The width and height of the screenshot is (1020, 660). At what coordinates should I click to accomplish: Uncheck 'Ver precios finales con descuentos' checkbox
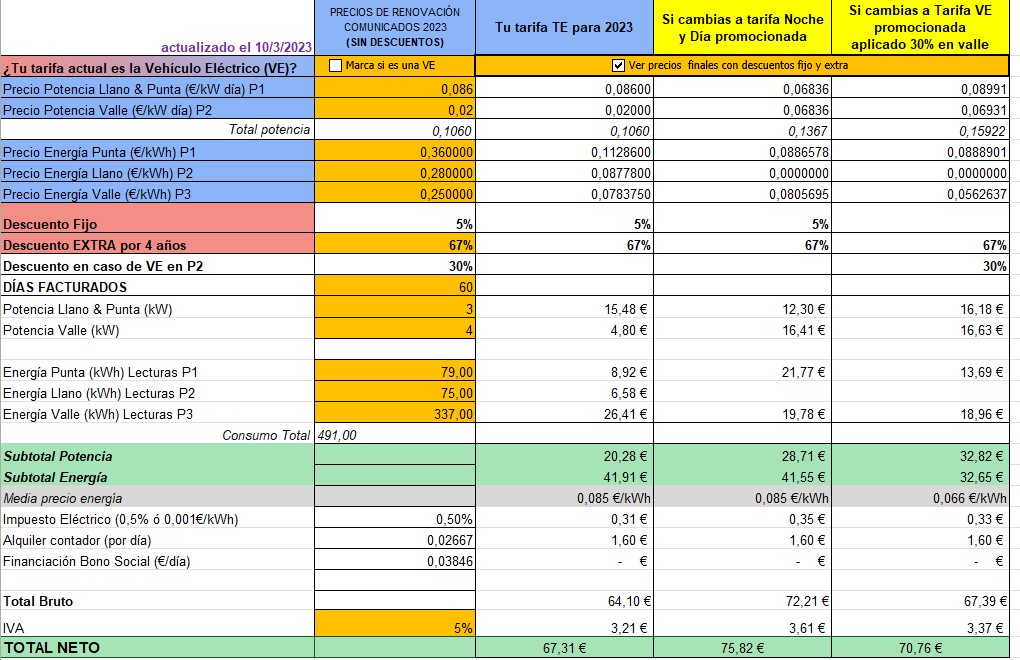click(x=619, y=65)
